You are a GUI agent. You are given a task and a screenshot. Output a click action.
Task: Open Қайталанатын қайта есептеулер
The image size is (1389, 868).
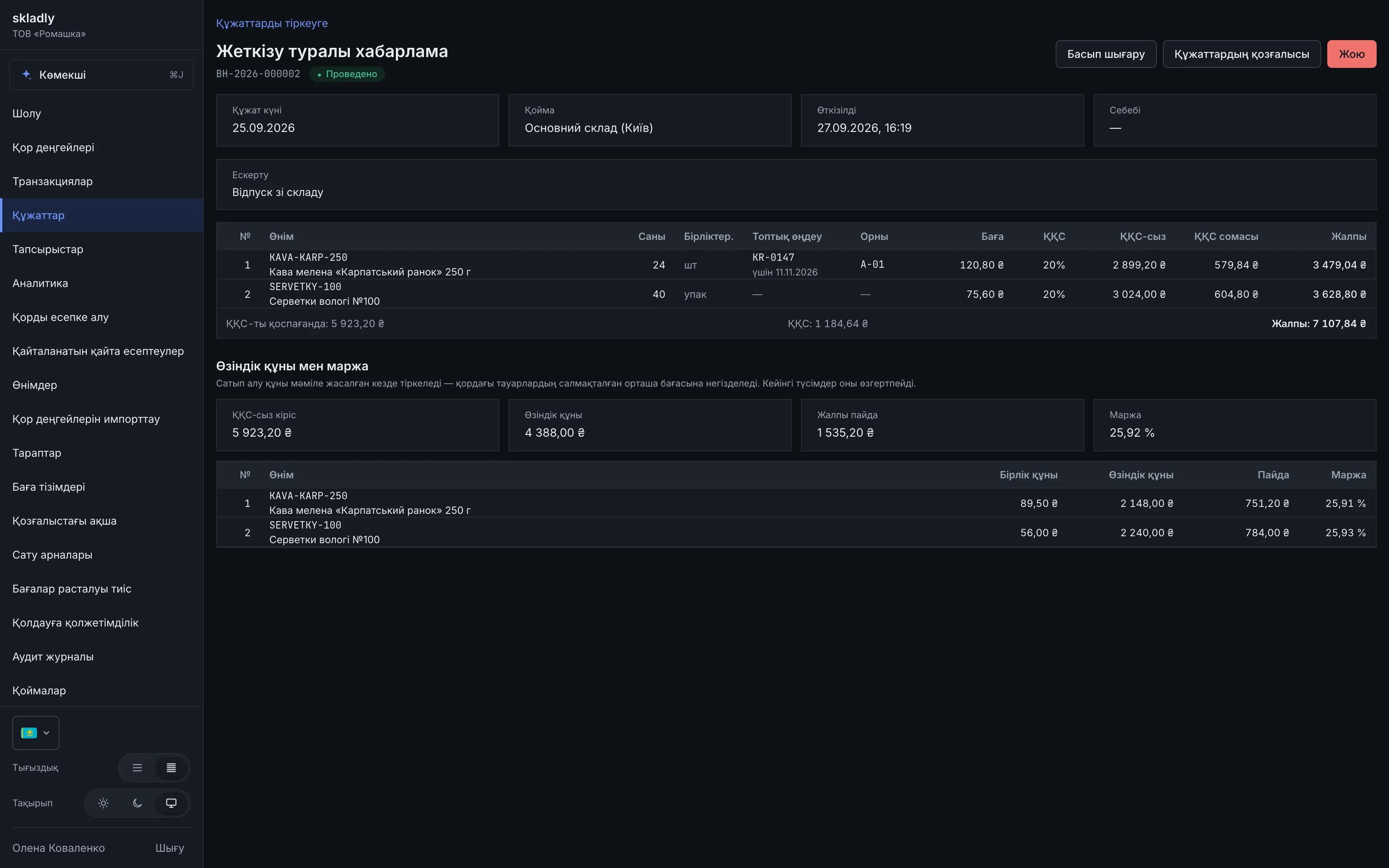click(101, 351)
